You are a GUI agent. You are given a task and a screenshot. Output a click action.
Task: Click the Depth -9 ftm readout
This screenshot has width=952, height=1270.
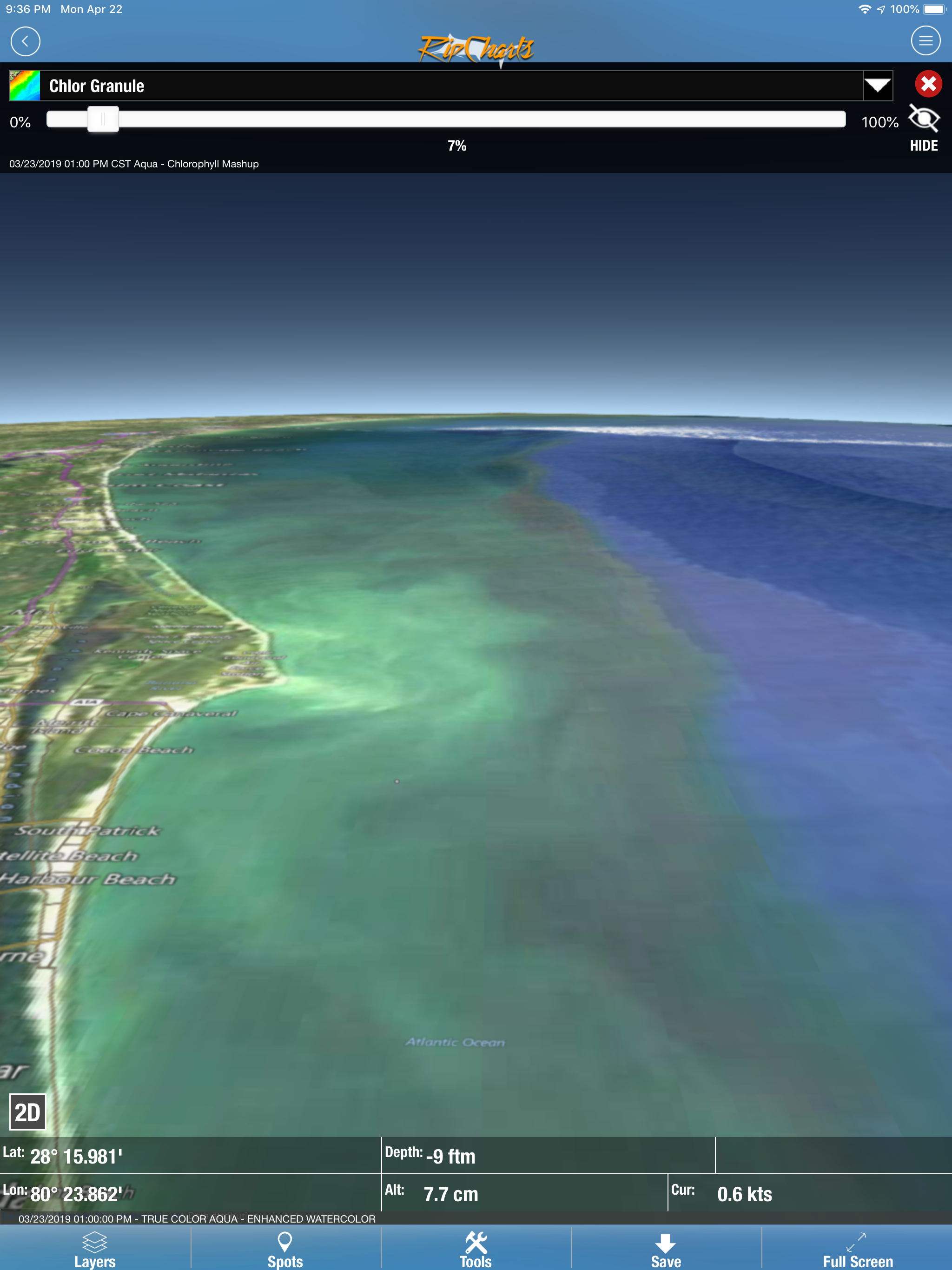(x=430, y=1155)
